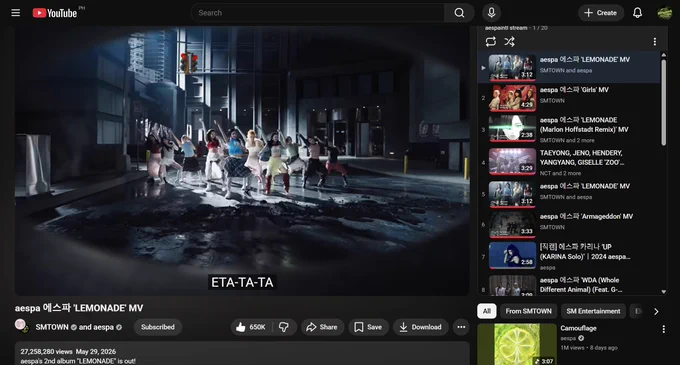Play aespa 'WDA (Whole Different Animal)' item
Viewport: 680px width, 365px height.
(569, 285)
